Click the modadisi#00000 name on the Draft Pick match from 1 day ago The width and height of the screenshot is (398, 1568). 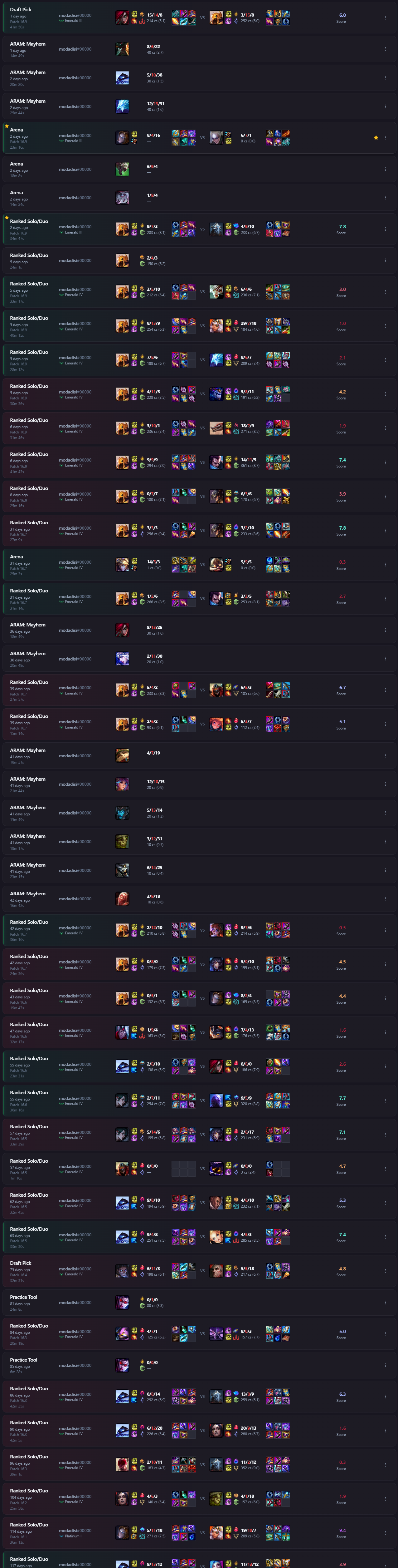pyautogui.click(x=75, y=15)
